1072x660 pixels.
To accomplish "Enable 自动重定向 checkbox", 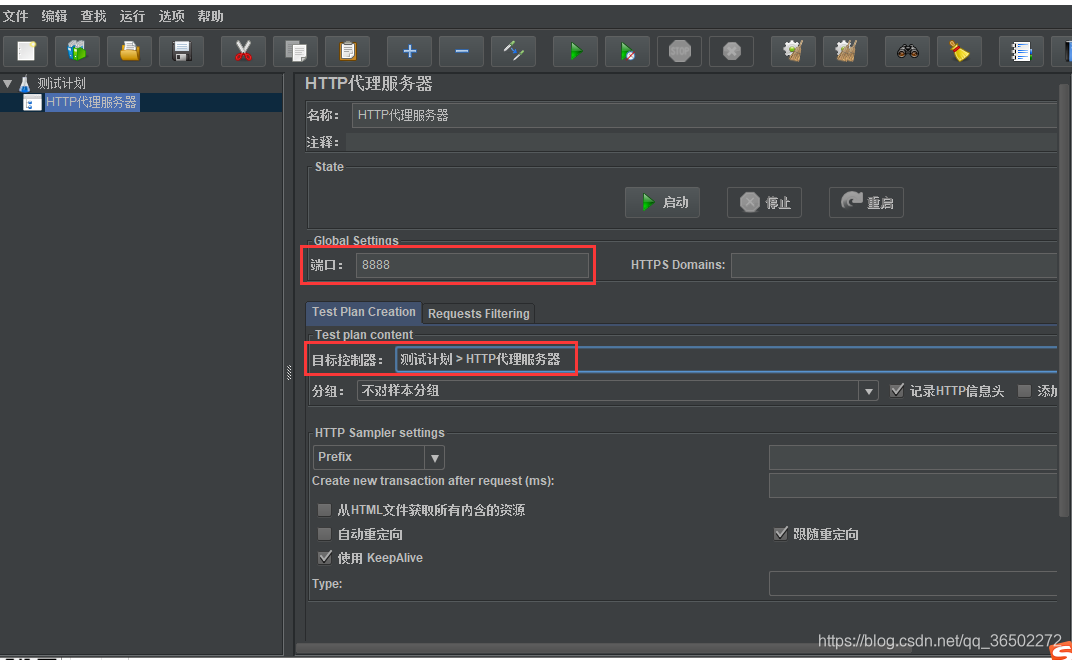I will (324, 533).
